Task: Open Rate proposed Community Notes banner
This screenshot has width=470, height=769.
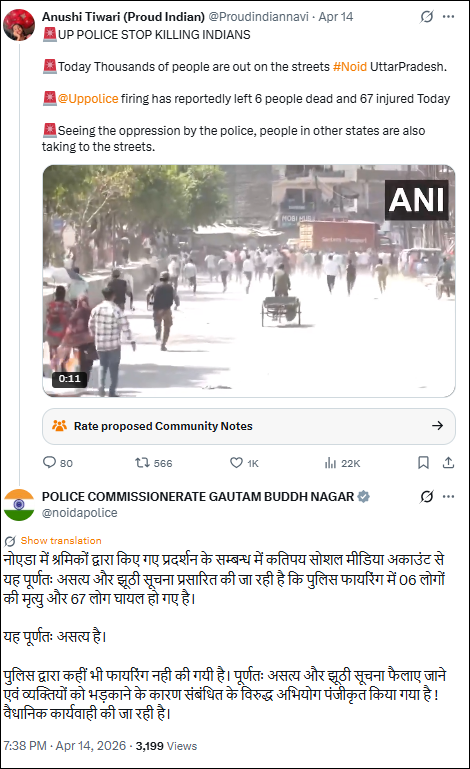Action: 249,426
